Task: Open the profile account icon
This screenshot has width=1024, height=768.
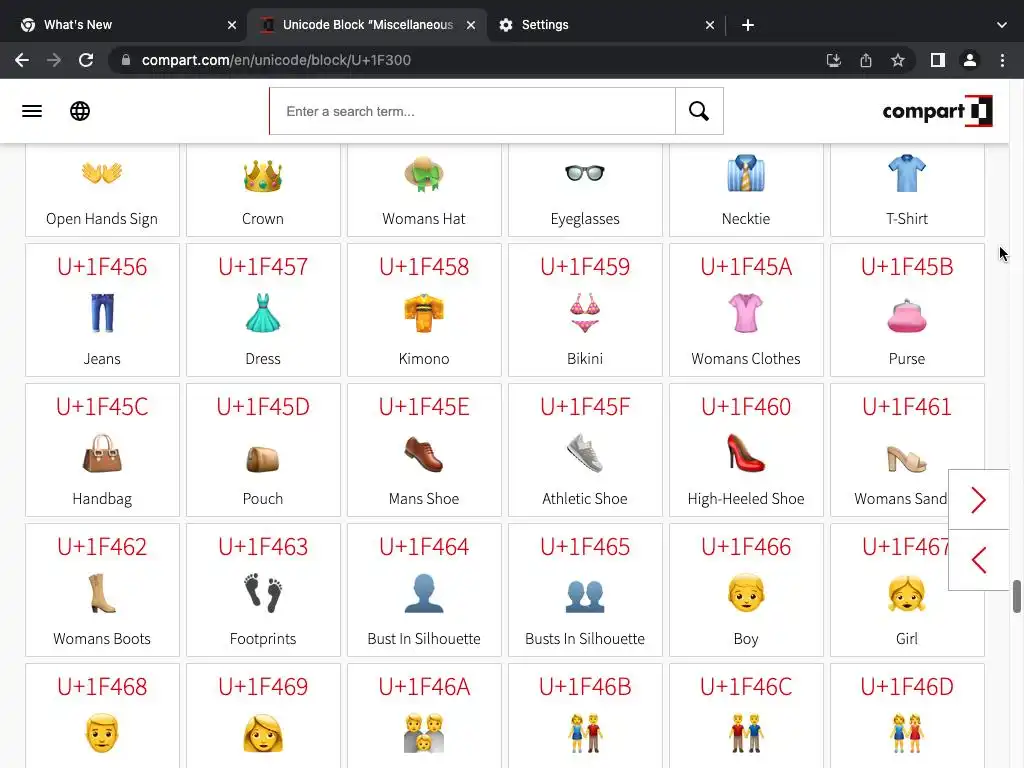Action: (969, 60)
